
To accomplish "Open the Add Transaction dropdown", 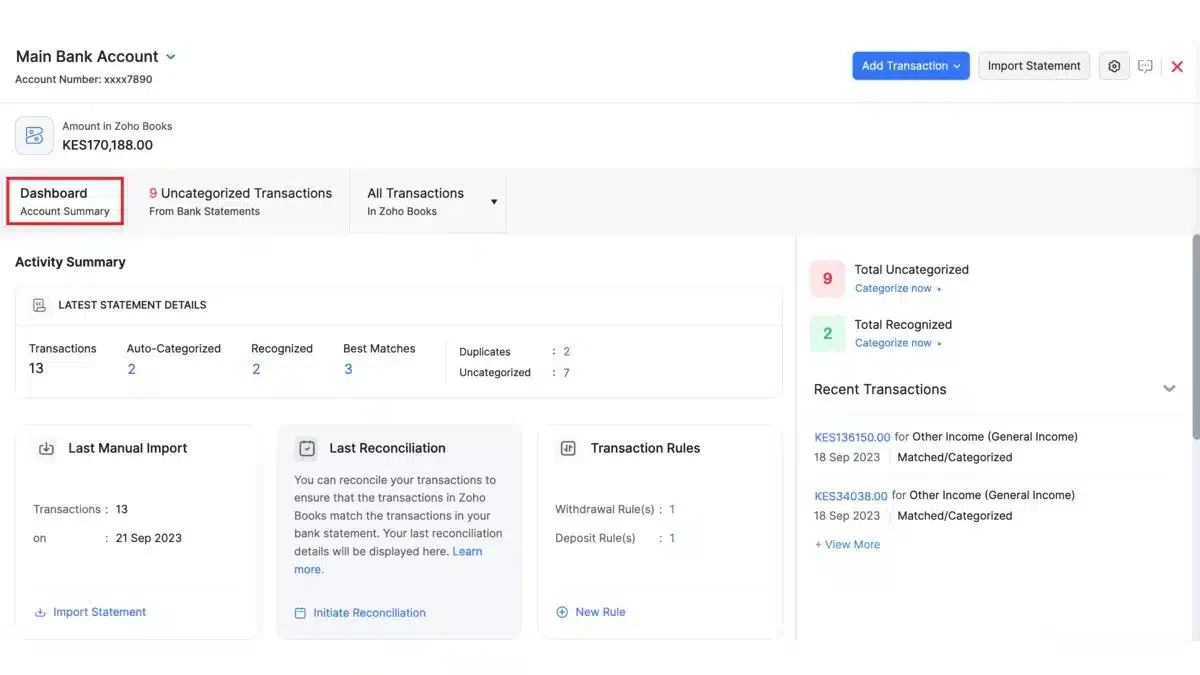I will [911, 66].
